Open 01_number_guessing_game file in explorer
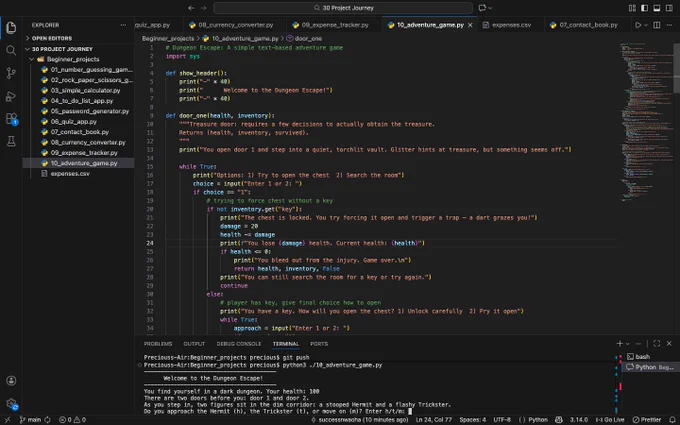The width and height of the screenshot is (680, 425). click(78, 69)
